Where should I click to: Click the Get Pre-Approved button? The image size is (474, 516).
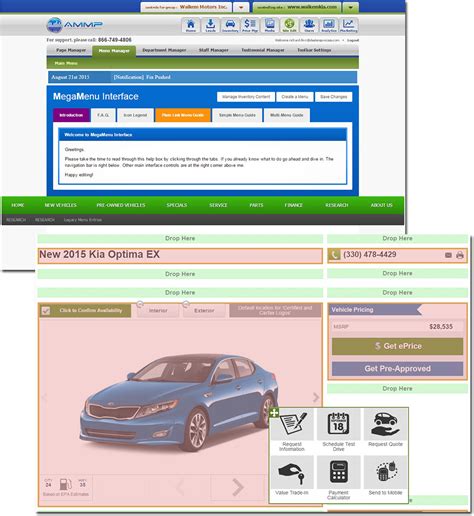coord(397,369)
